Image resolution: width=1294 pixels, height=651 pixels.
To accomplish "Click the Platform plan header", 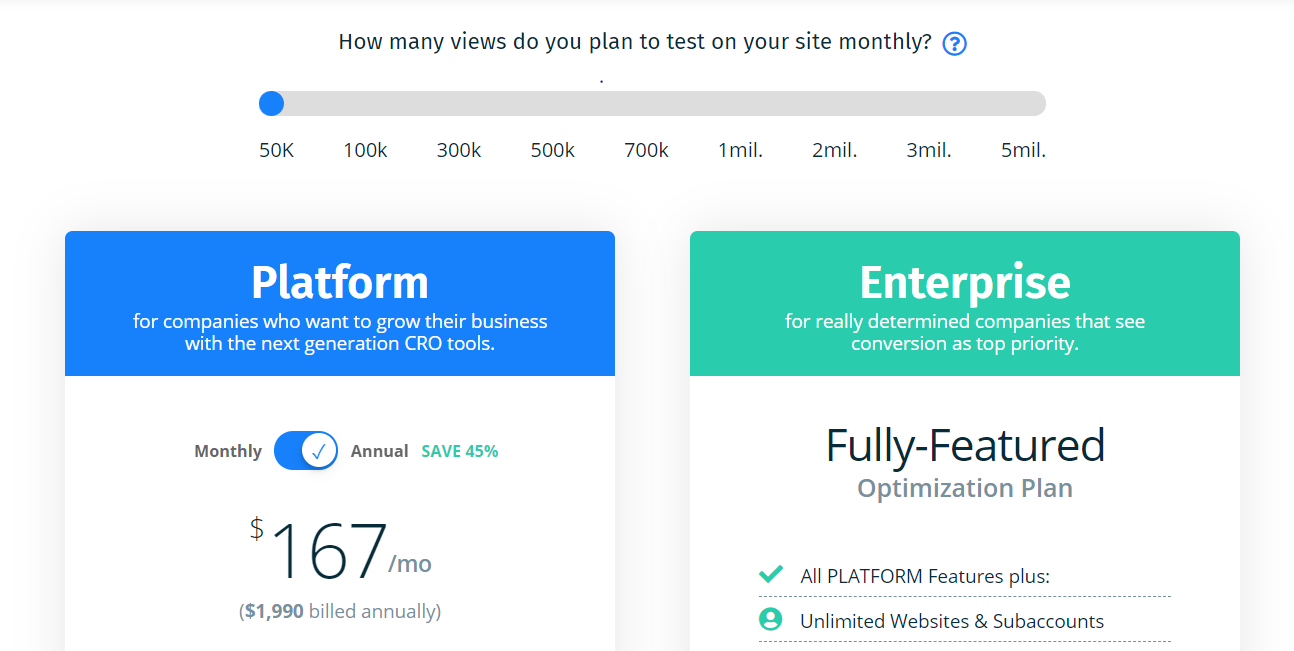I will pyautogui.click(x=340, y=283).
